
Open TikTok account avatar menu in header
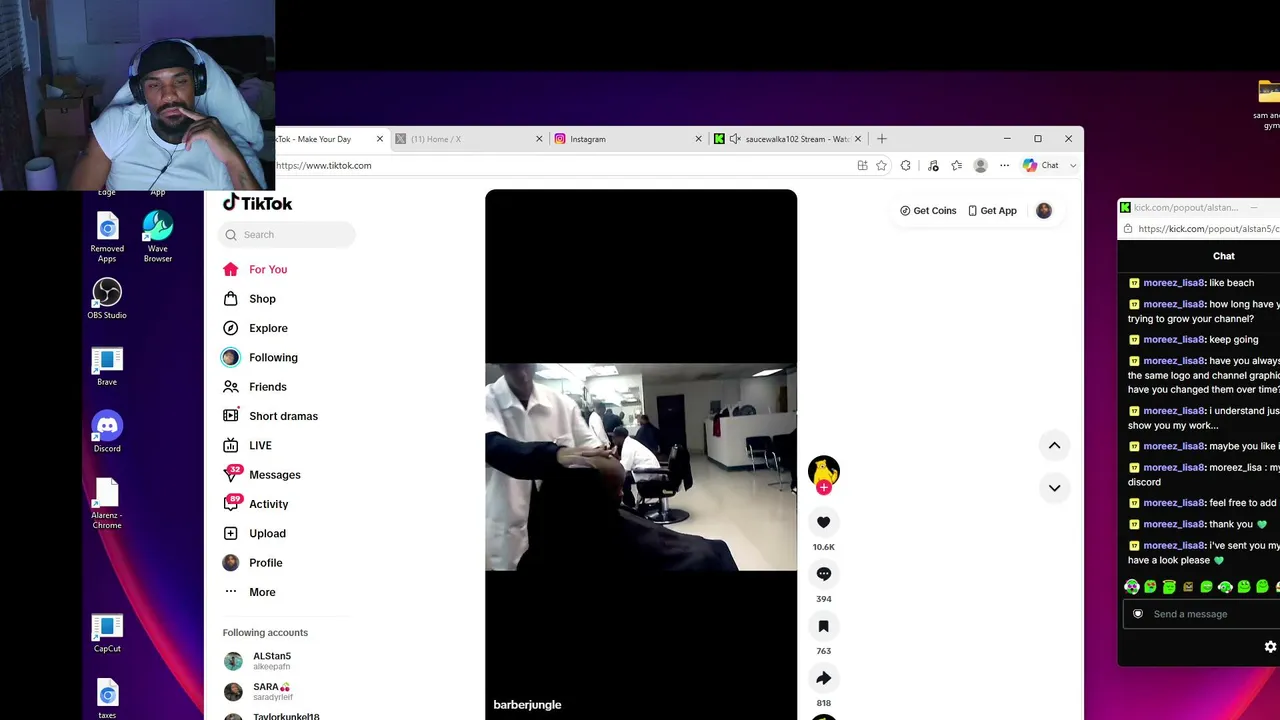(x=1044, y=211)
